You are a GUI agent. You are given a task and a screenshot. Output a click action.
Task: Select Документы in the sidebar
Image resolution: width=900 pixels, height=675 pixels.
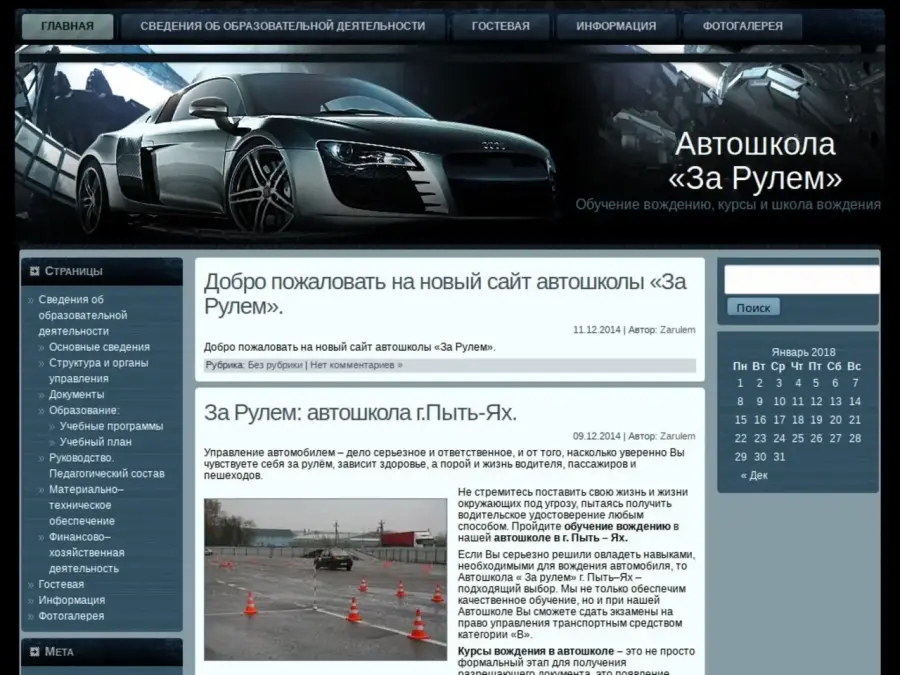point(76,395)
